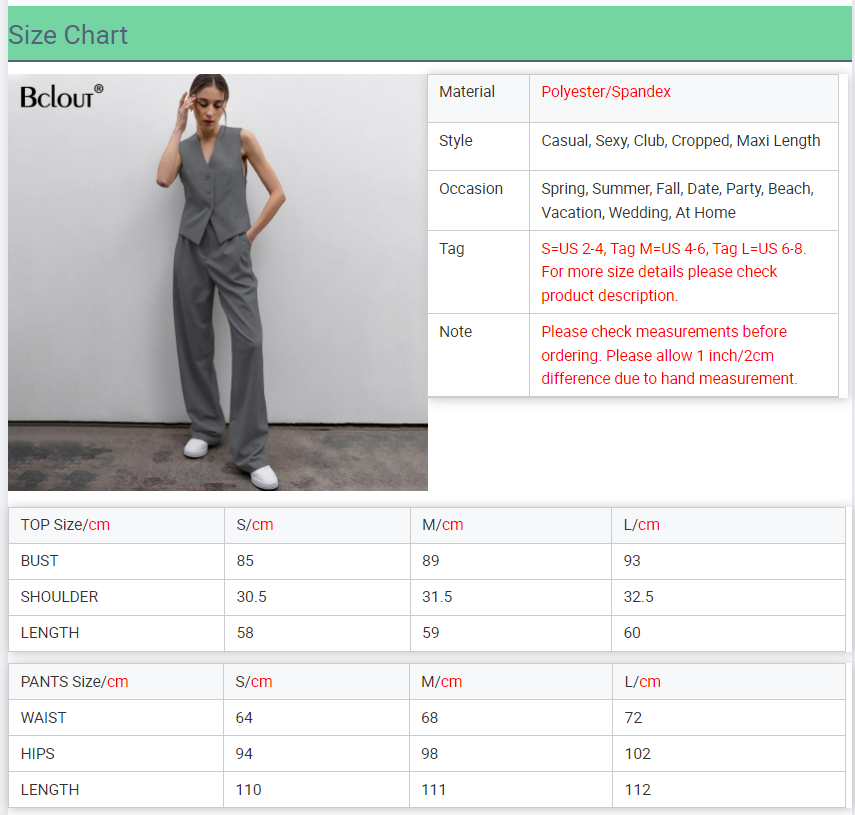Click the Casual, Sexy, Club style text

pos(680,141)
